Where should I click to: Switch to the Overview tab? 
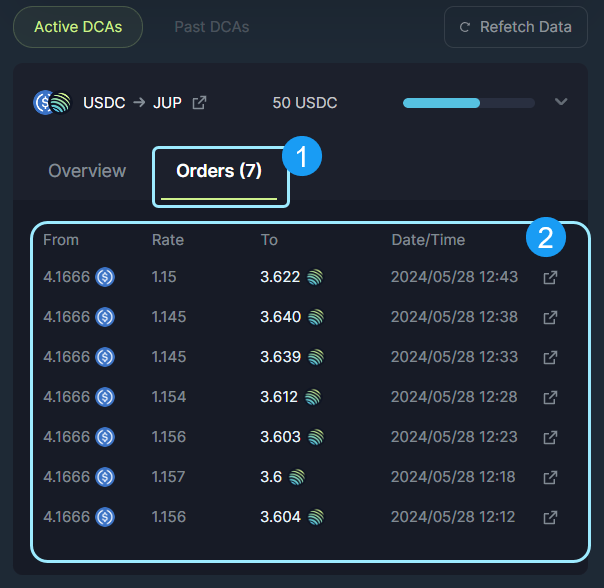coord(87,171)
